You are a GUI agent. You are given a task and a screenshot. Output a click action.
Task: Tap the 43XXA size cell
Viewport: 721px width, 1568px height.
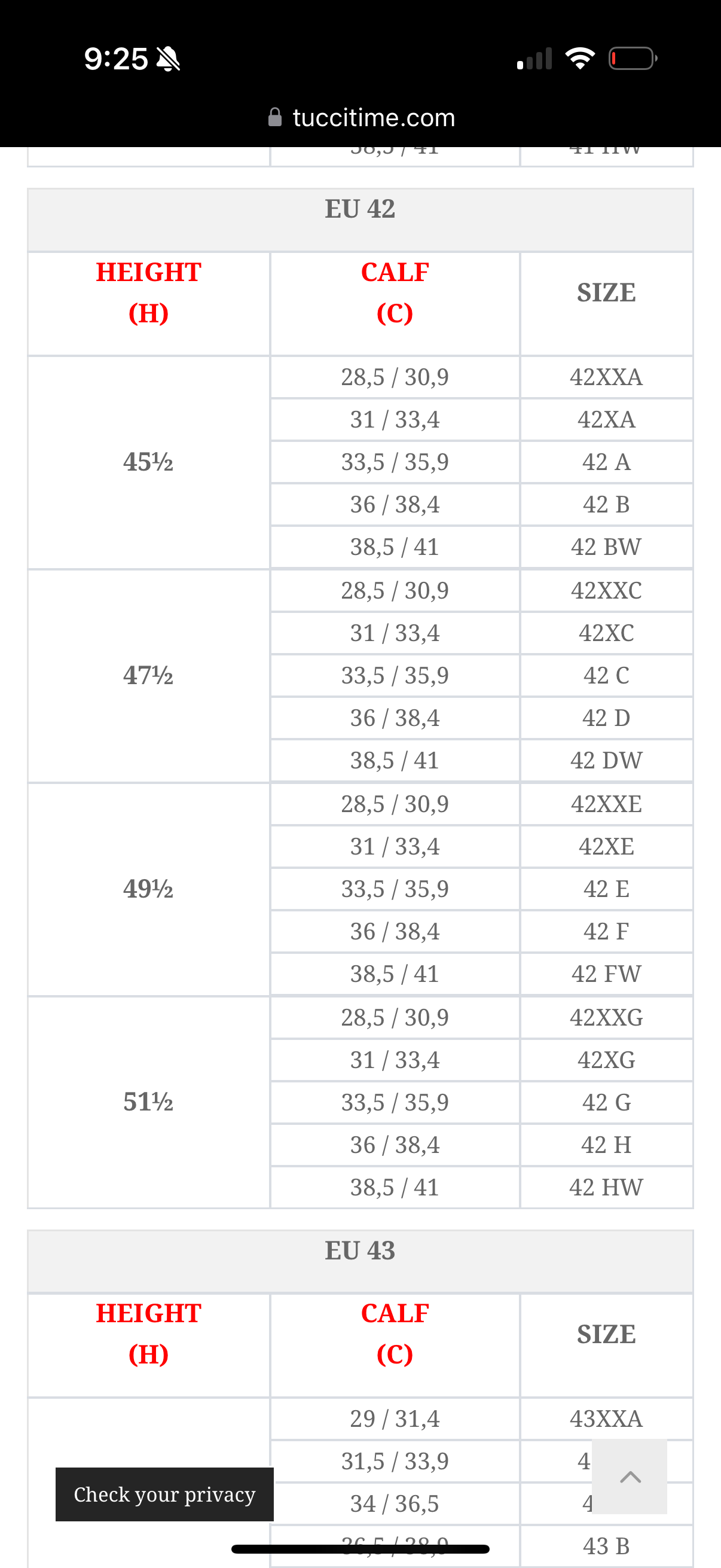tap(606, 1419)
